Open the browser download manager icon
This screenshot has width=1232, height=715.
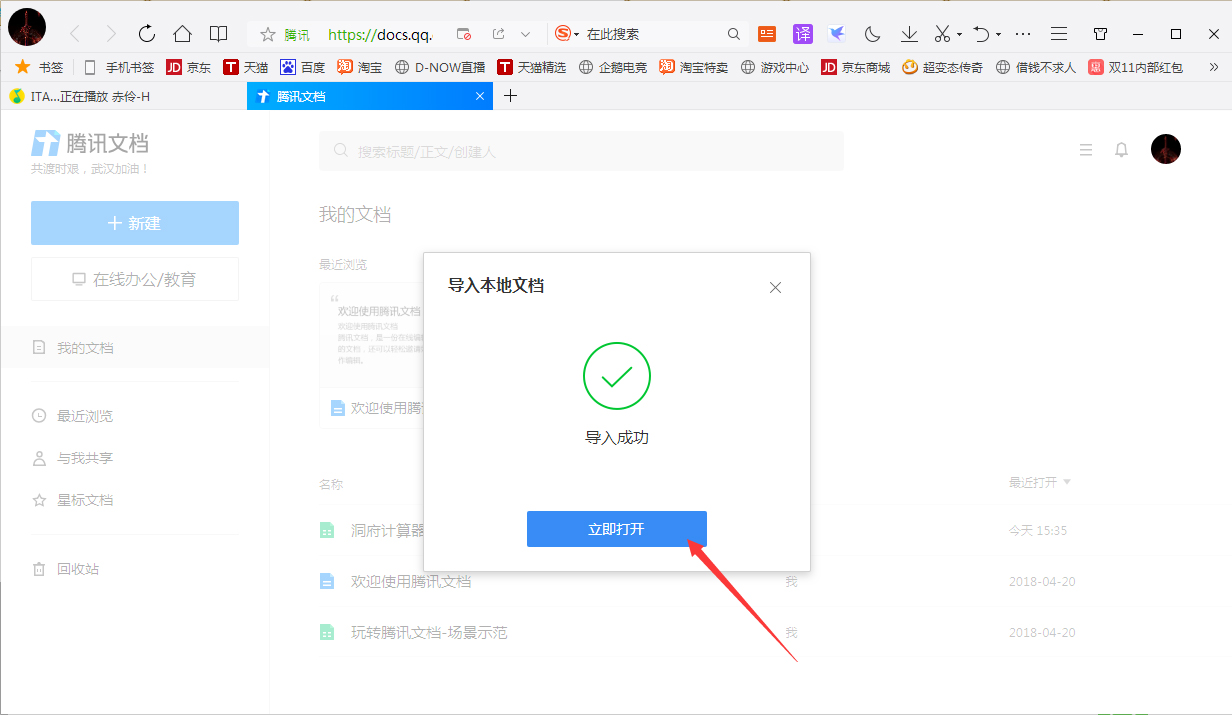[x=909, y=33]
